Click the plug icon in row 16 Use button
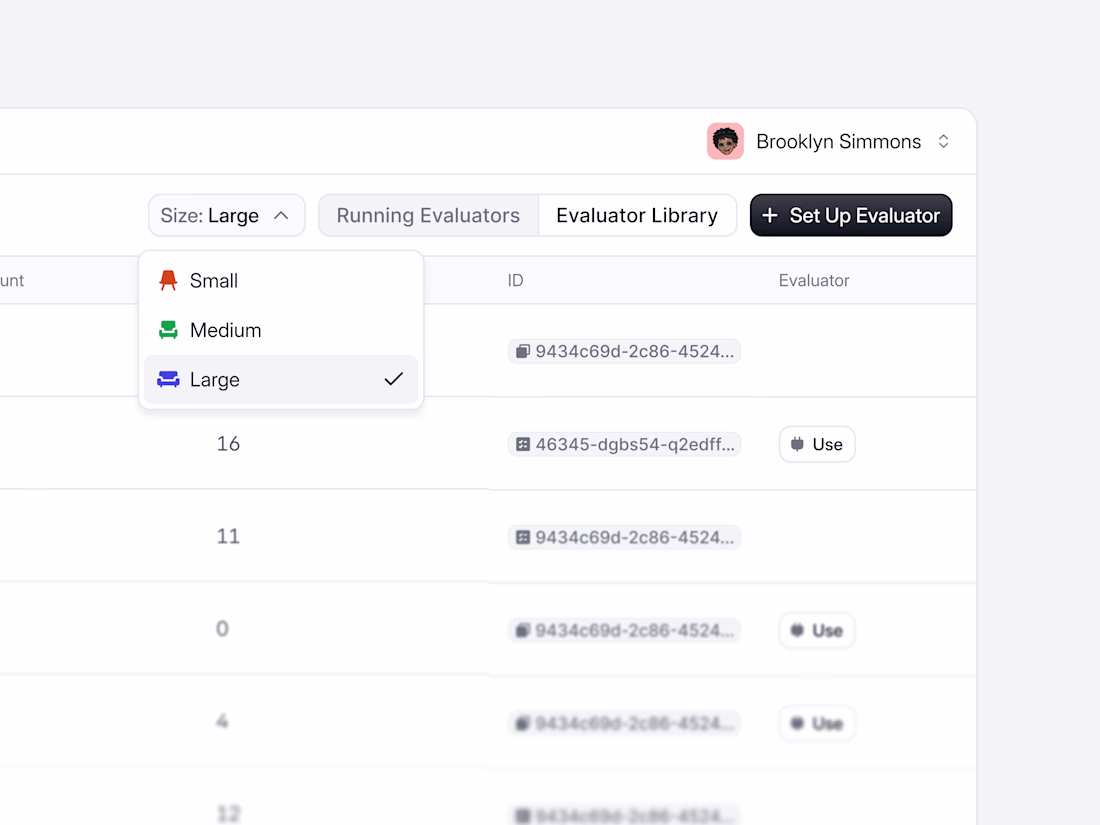The width and height of the screenshot is (1100, 825). point(798,444)
